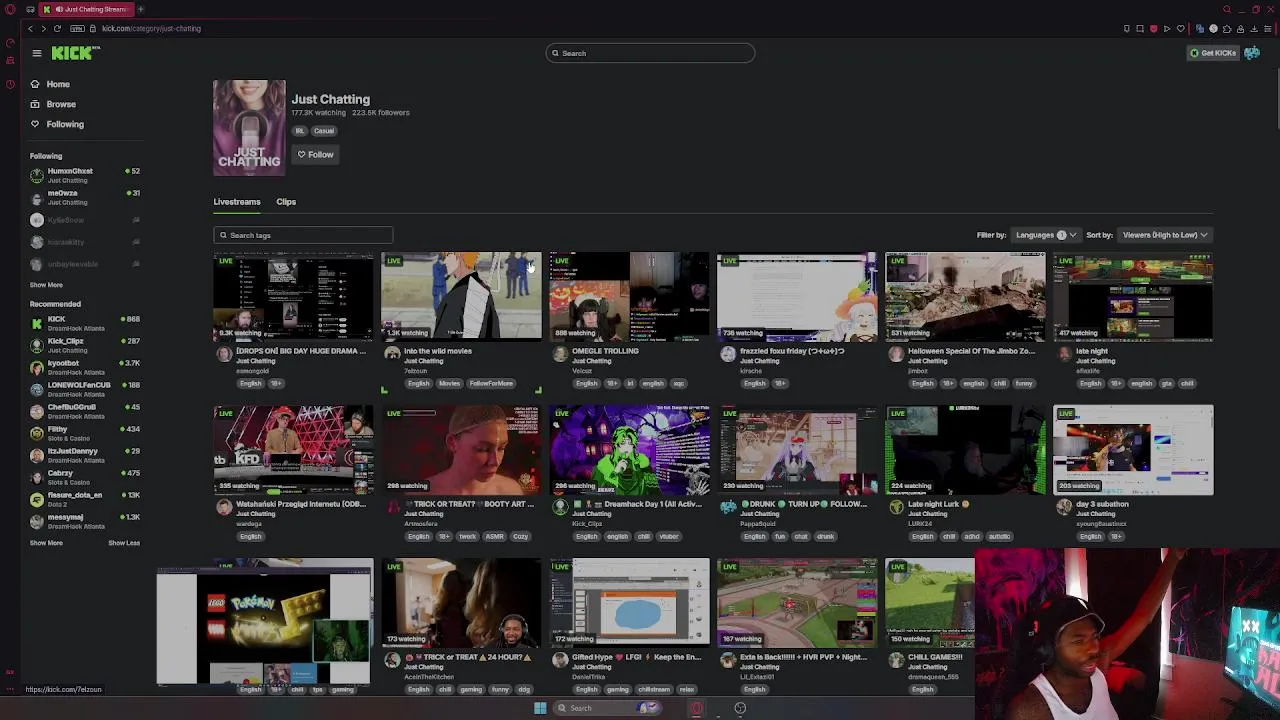Open Opera GX main menu logo

point(10,9)
